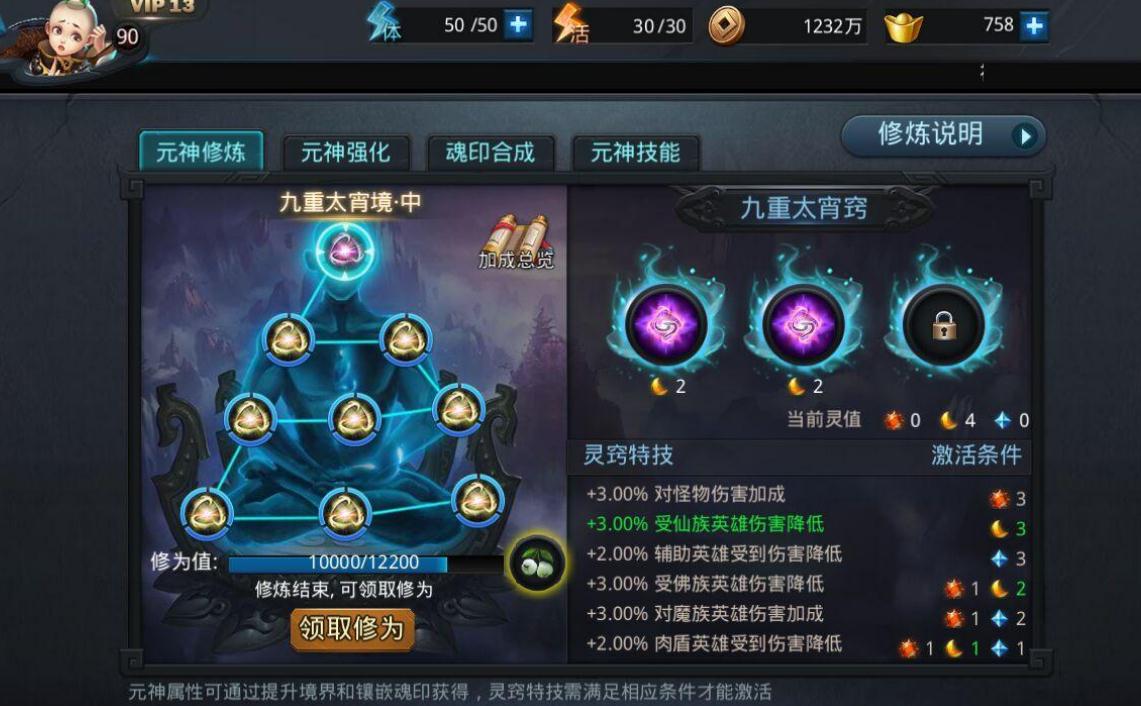Select the first purple soul seal slot

[x=666, y=325]
